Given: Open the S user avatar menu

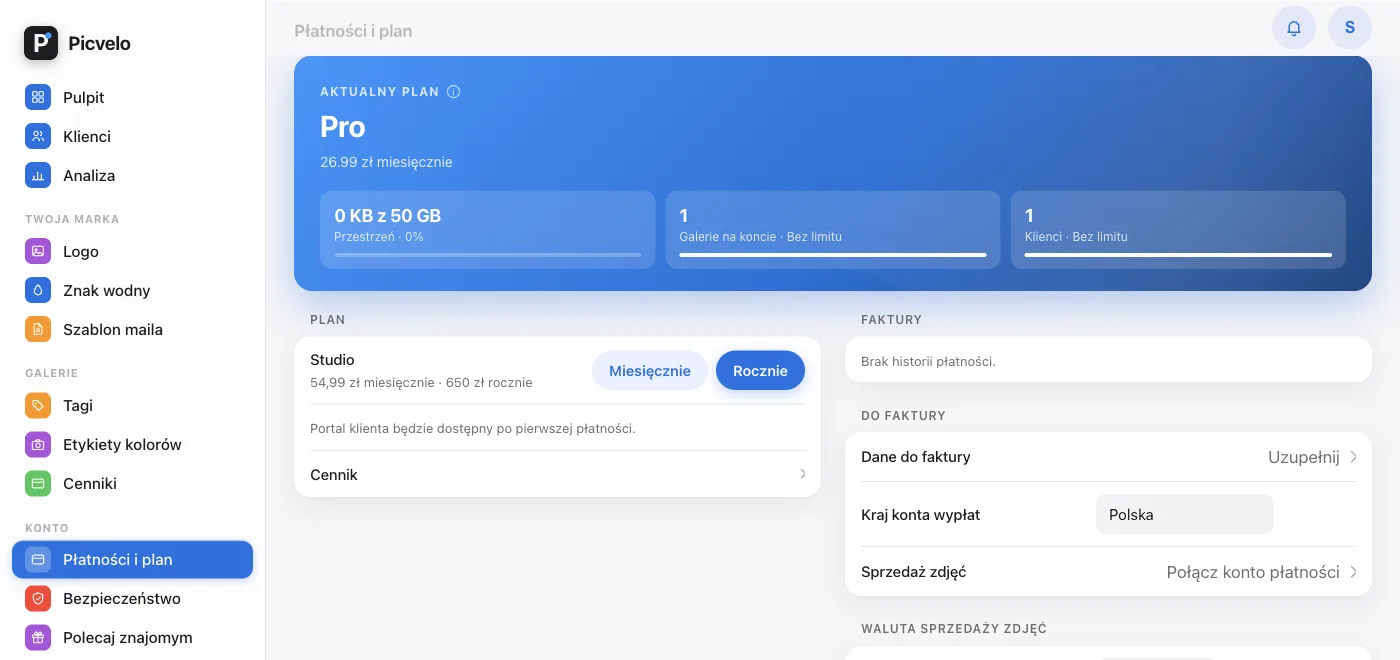Looking at the screenshot, I should (x=1350, y=28).
